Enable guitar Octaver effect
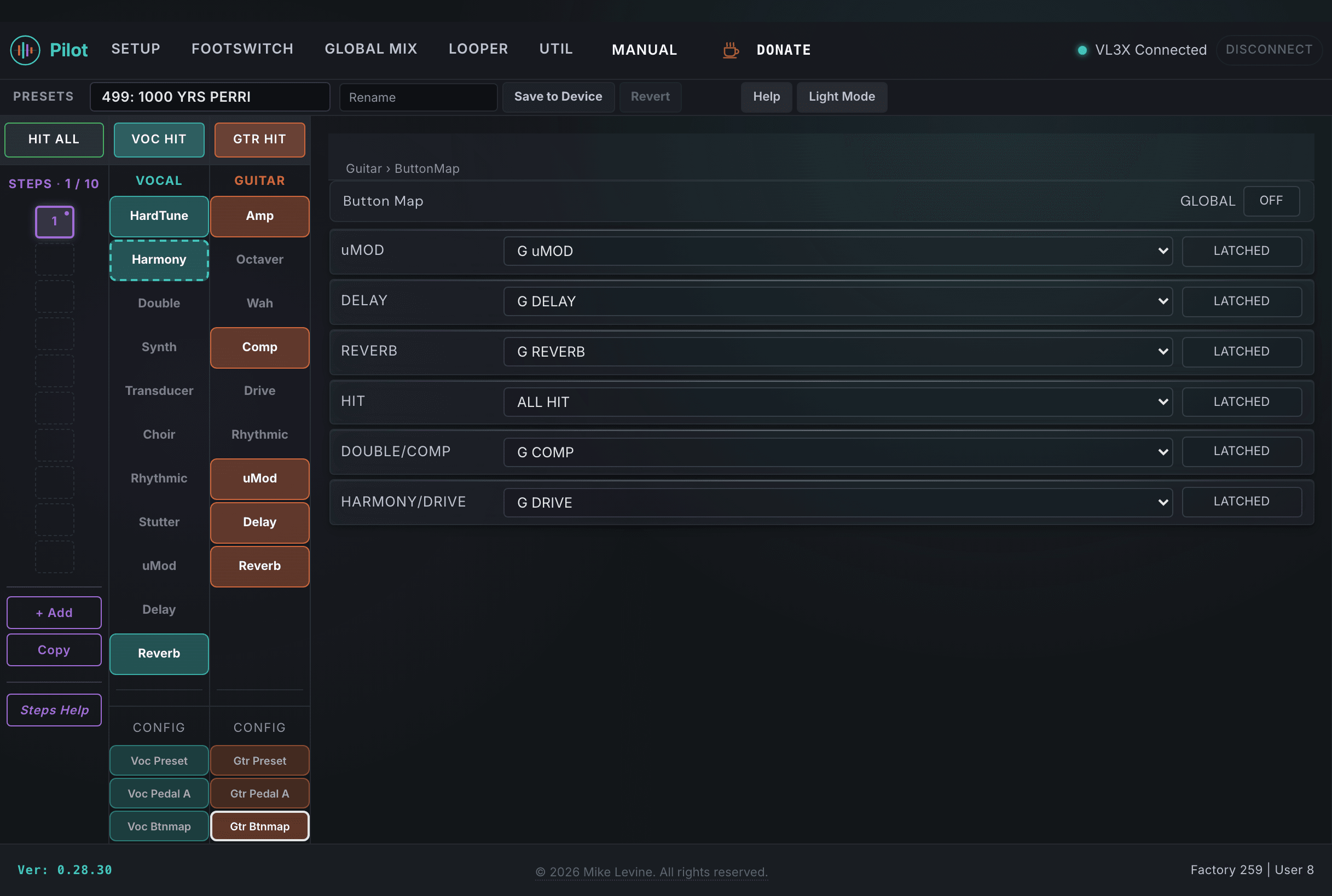Image resolution: width=1332 pixels, height=896 pixels. point(259,260)
